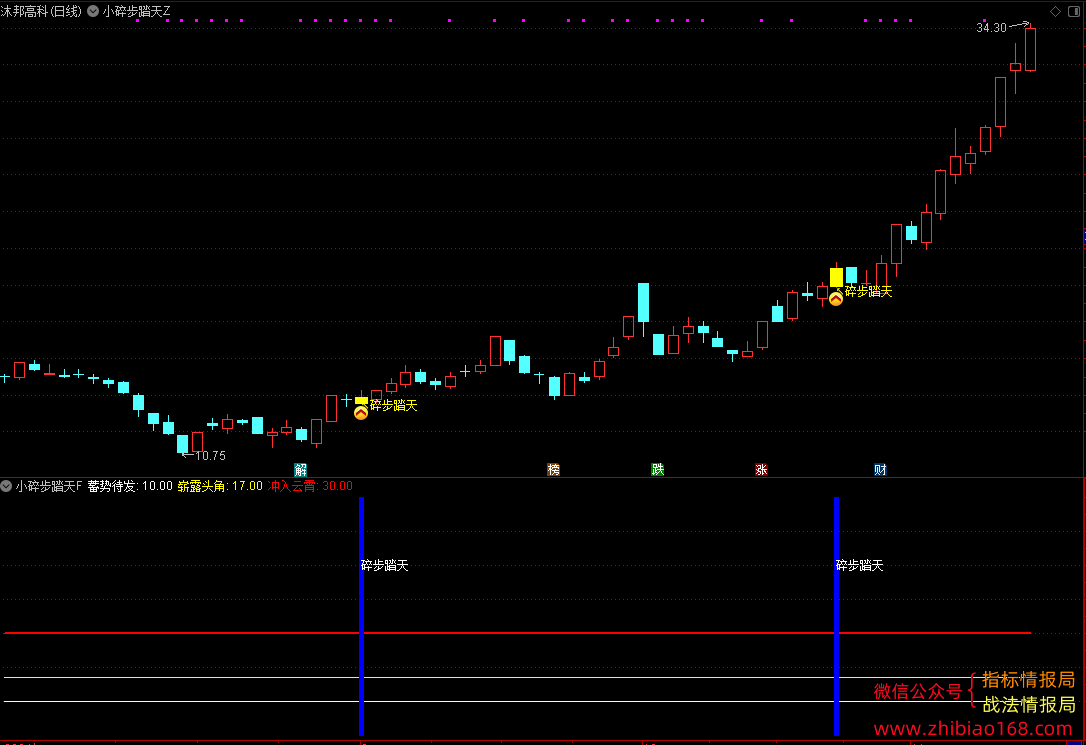Screen dimensions: 1086x745
Task: Select the 冲入云霄: 30.00 value label
Action: coord(310,486)
